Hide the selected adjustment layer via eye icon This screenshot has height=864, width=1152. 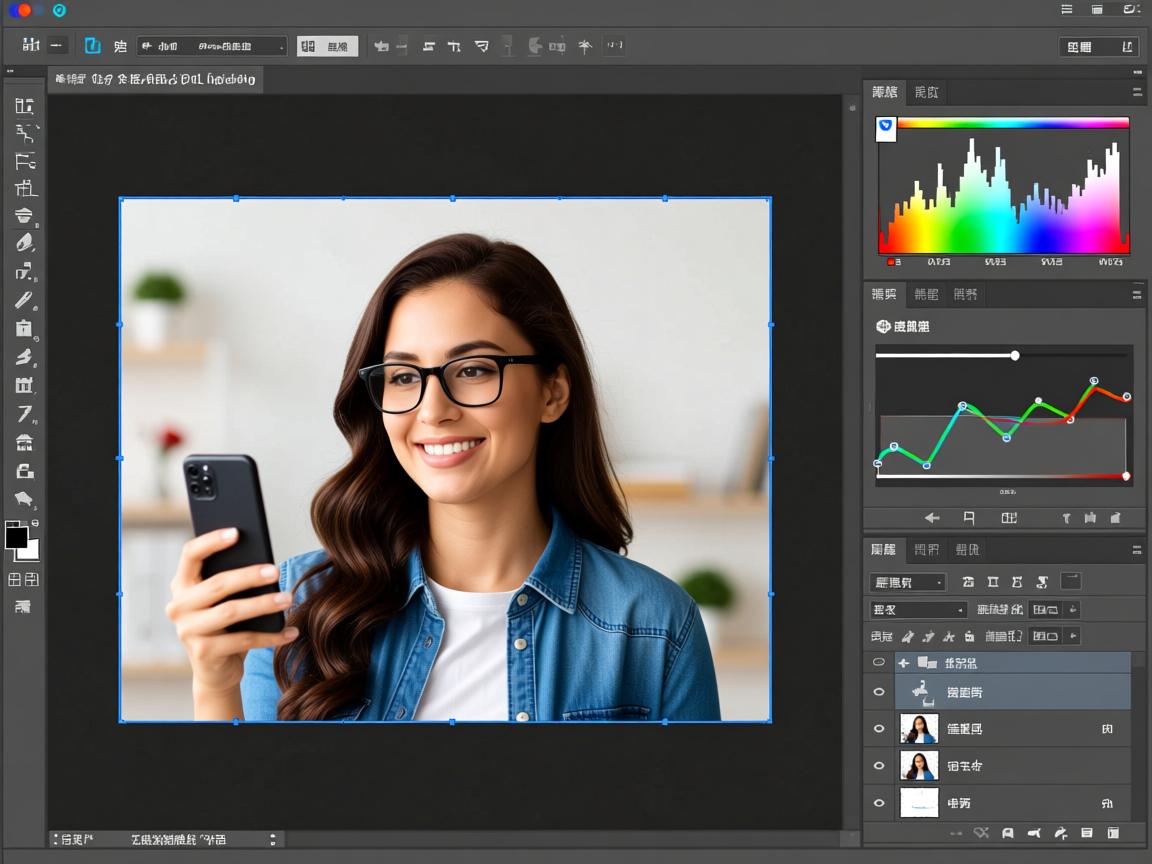coord(879,691)
